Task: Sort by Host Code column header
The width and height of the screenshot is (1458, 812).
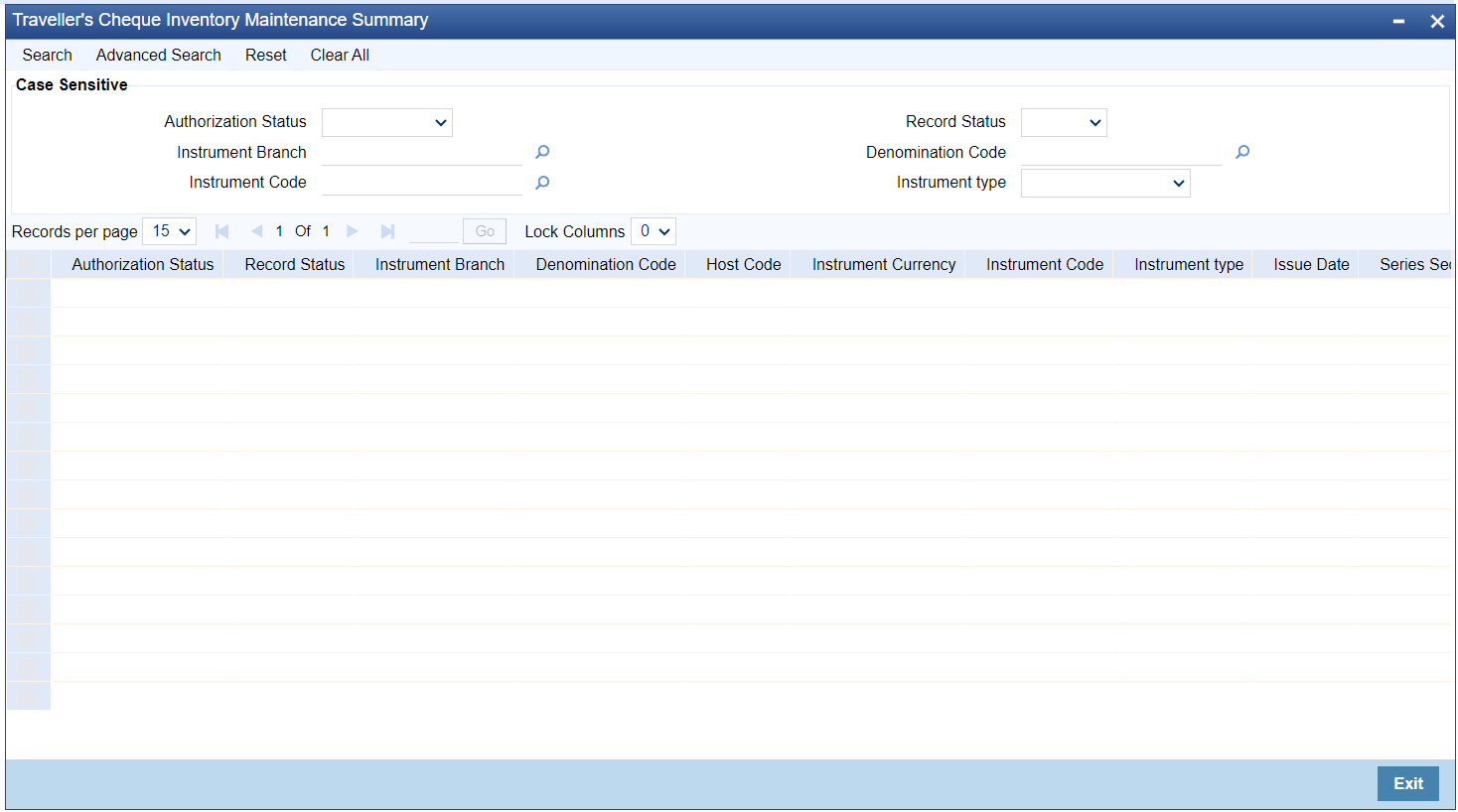Action: tap(744, 264)
